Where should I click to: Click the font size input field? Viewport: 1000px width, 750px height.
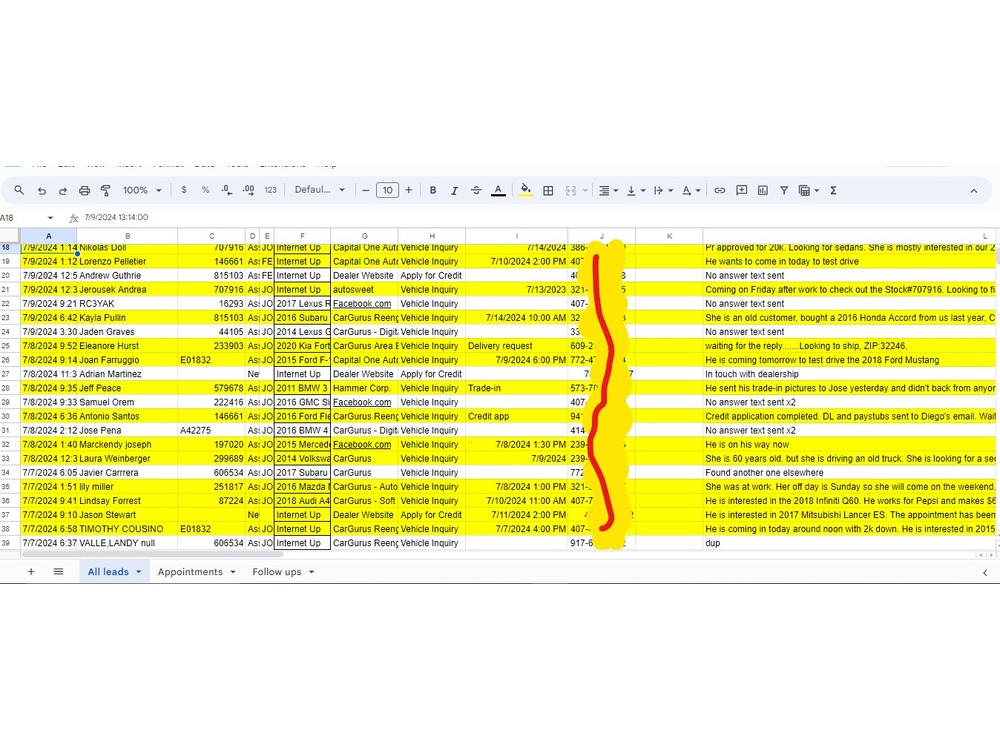387,190
